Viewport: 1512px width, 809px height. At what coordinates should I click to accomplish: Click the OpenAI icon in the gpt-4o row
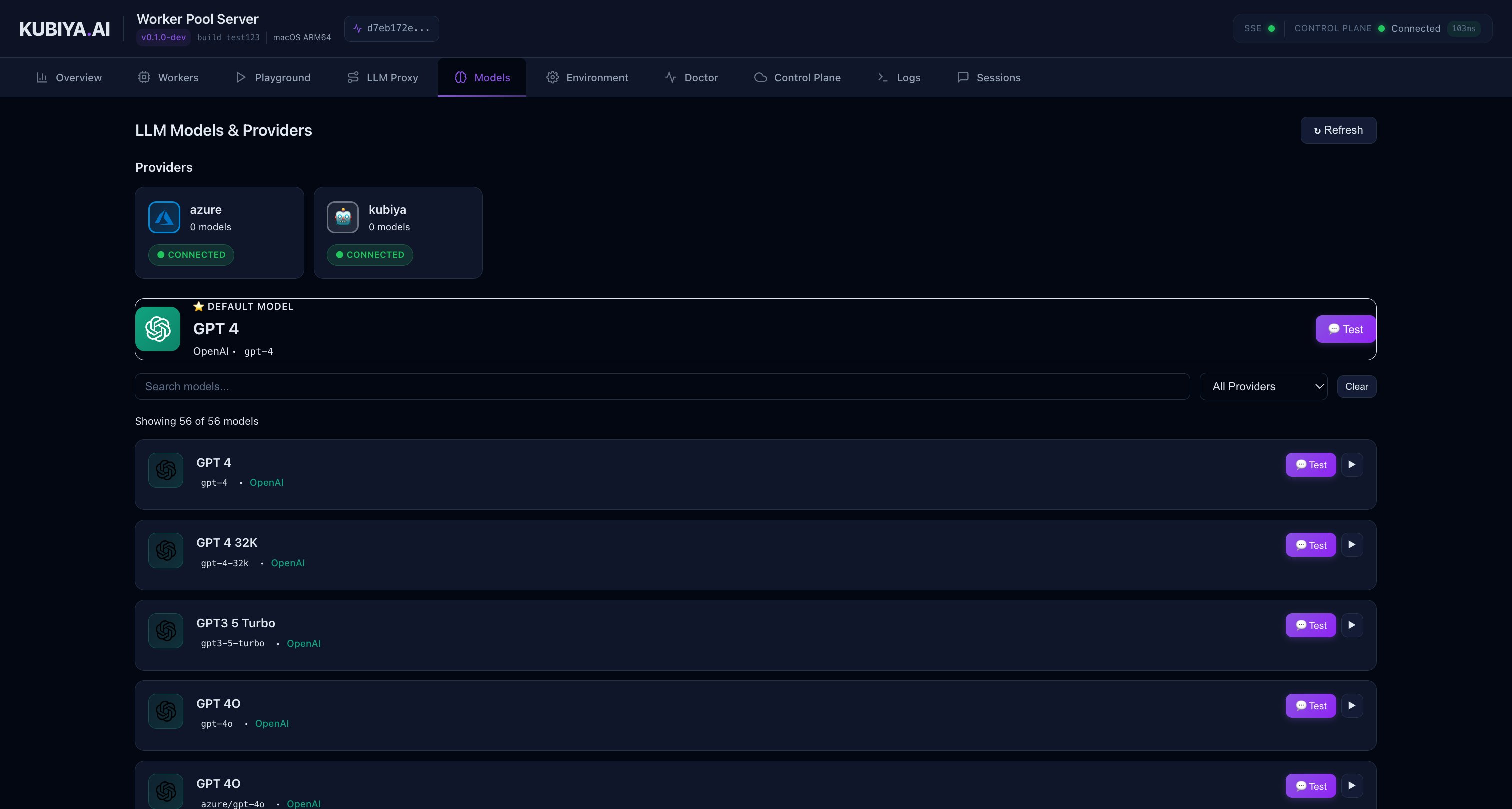tap(166, 711)
